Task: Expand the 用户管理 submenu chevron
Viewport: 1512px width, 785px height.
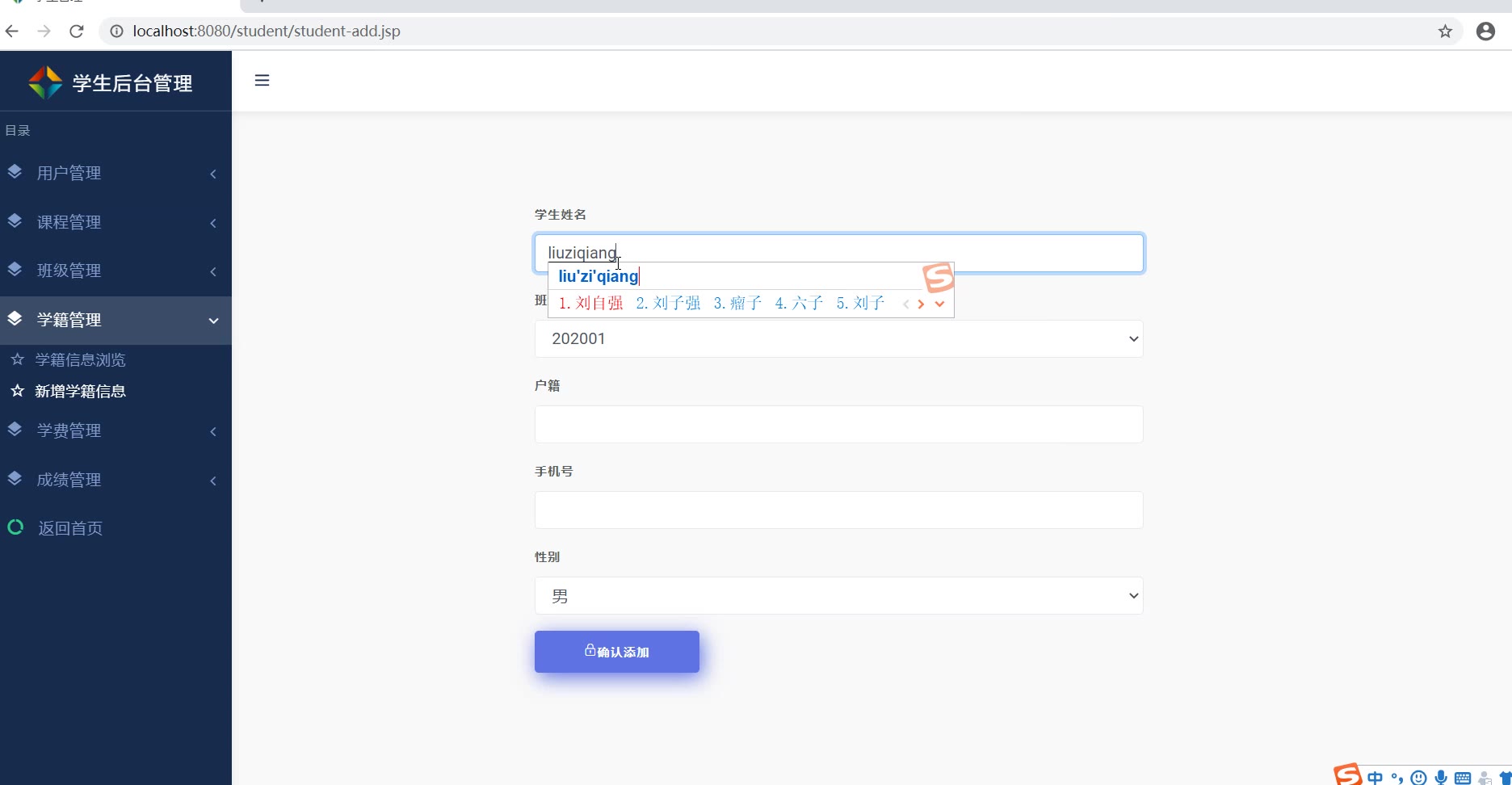Action: 213,174
